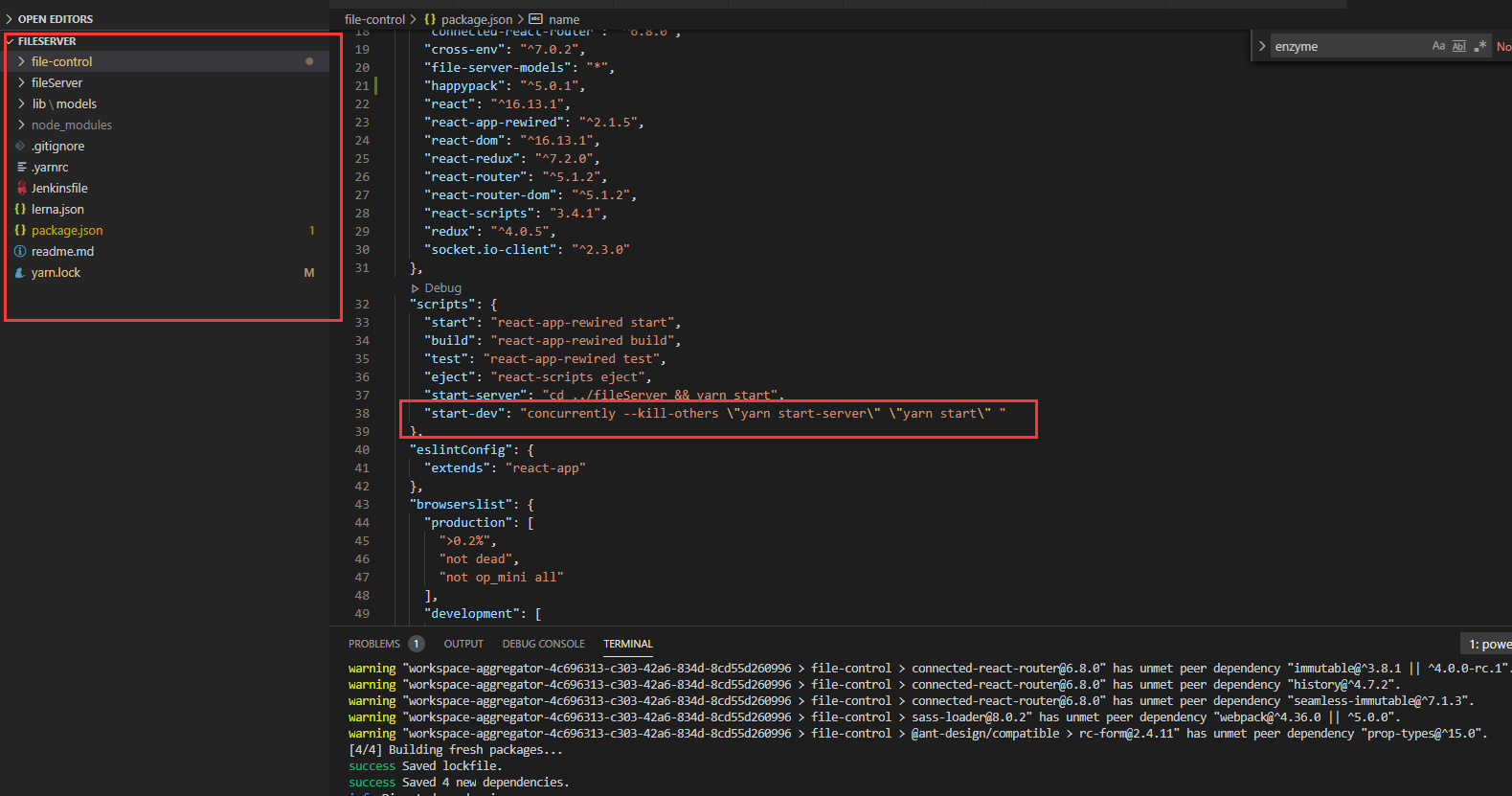Switch to the PROBLEMS tab
The height and width of the screenshot is (796, 1512).
tap(373, 644)
